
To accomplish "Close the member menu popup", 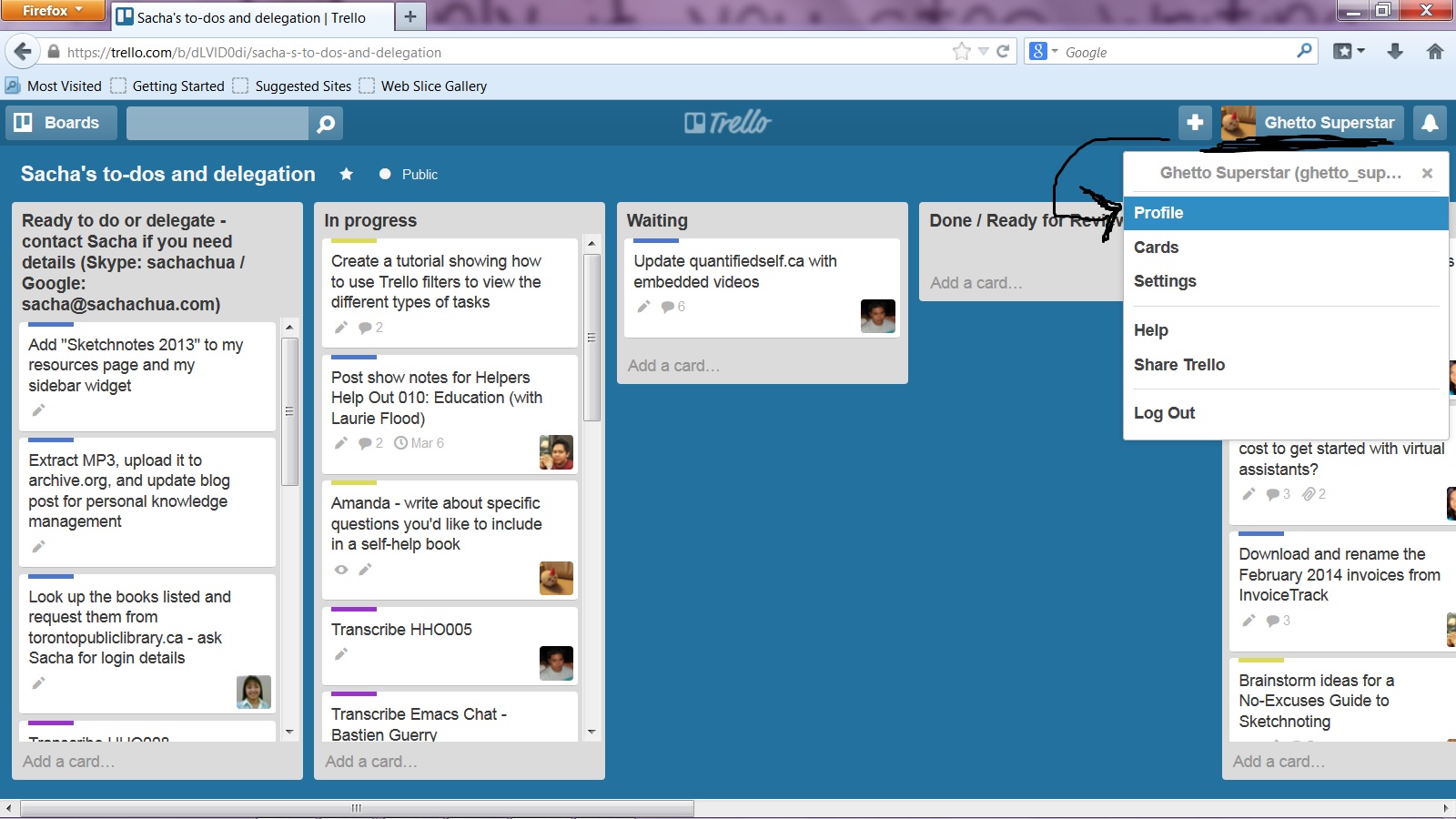I will [x=1427, y=173].
